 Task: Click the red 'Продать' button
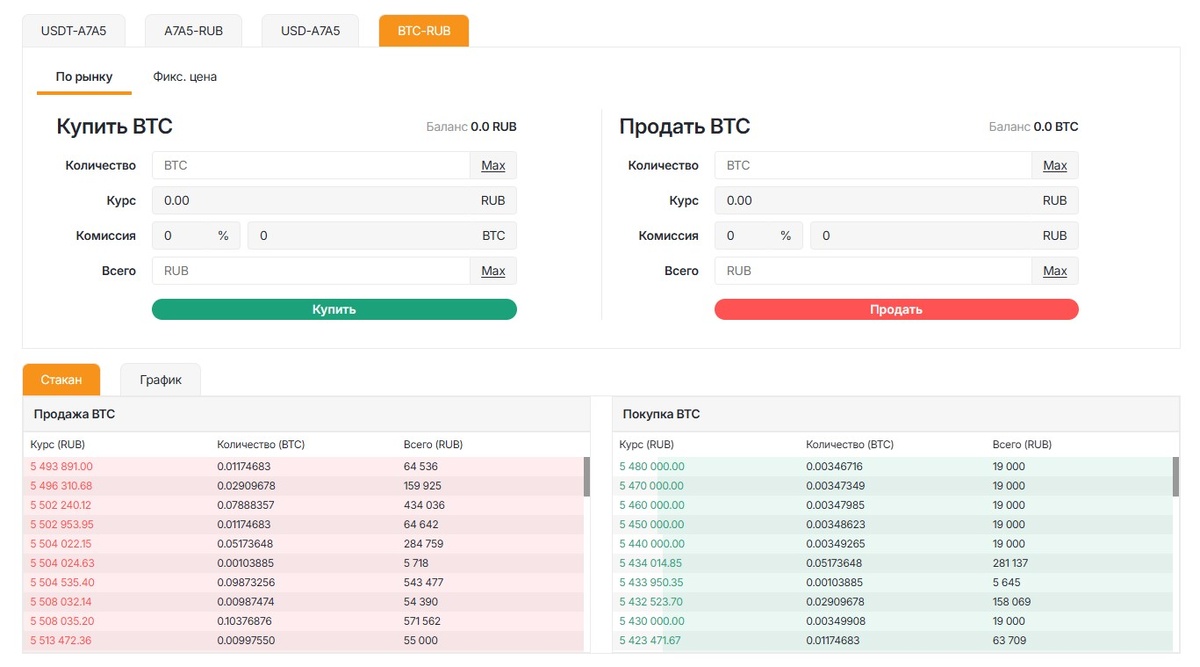tap(896, 309)
